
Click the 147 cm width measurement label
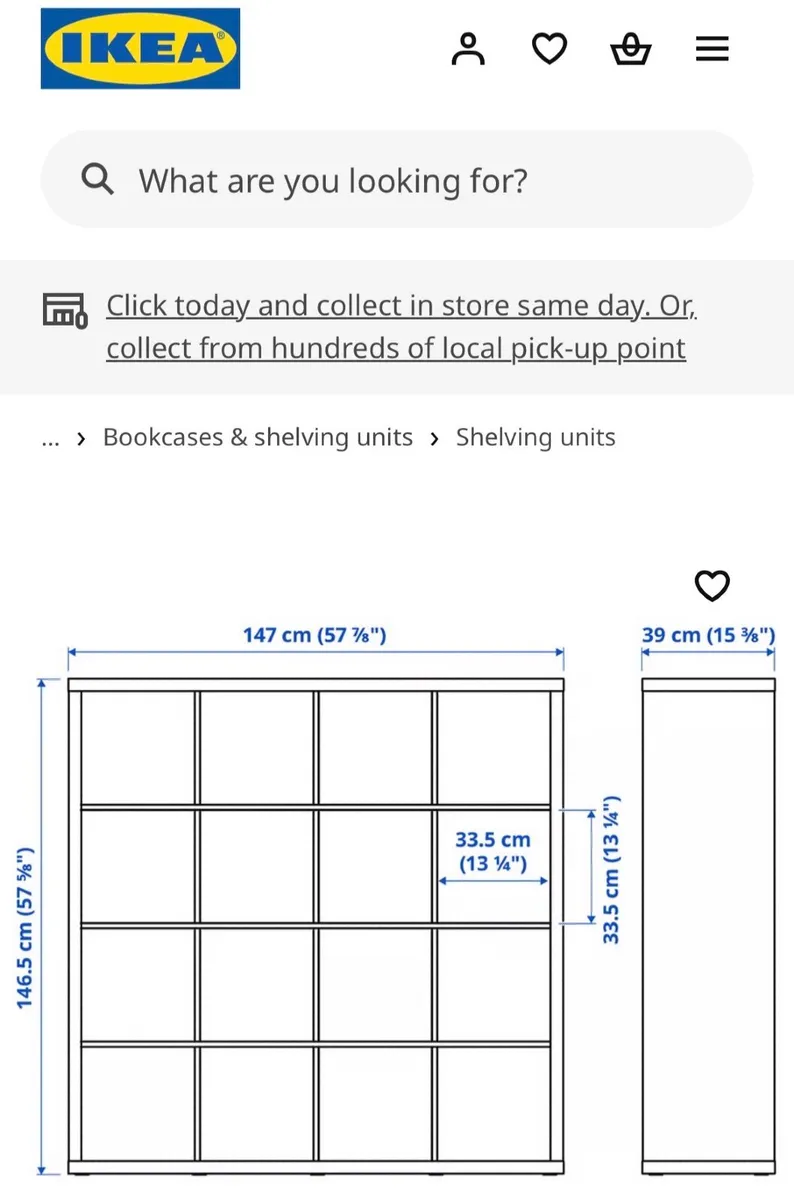314,634
